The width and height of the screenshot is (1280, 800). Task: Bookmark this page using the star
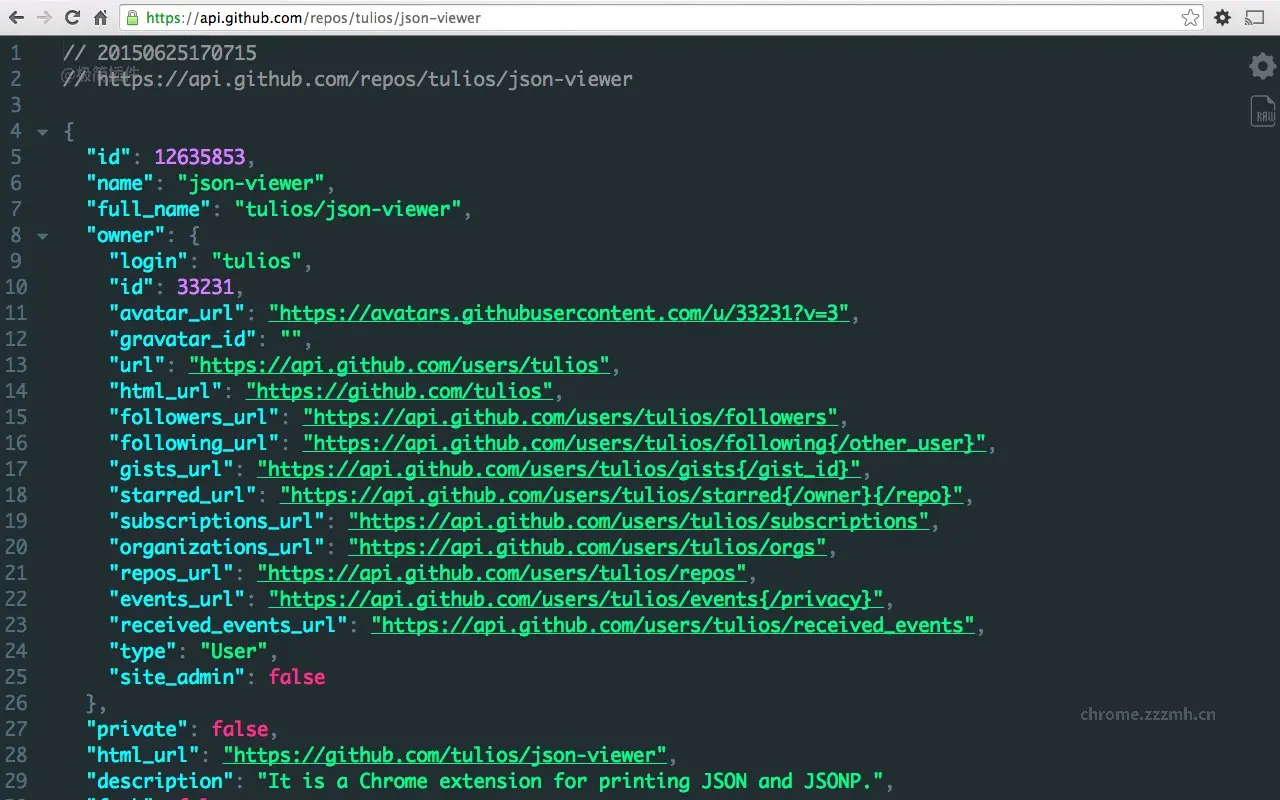pyautogui.click(x=1190, y=17)
